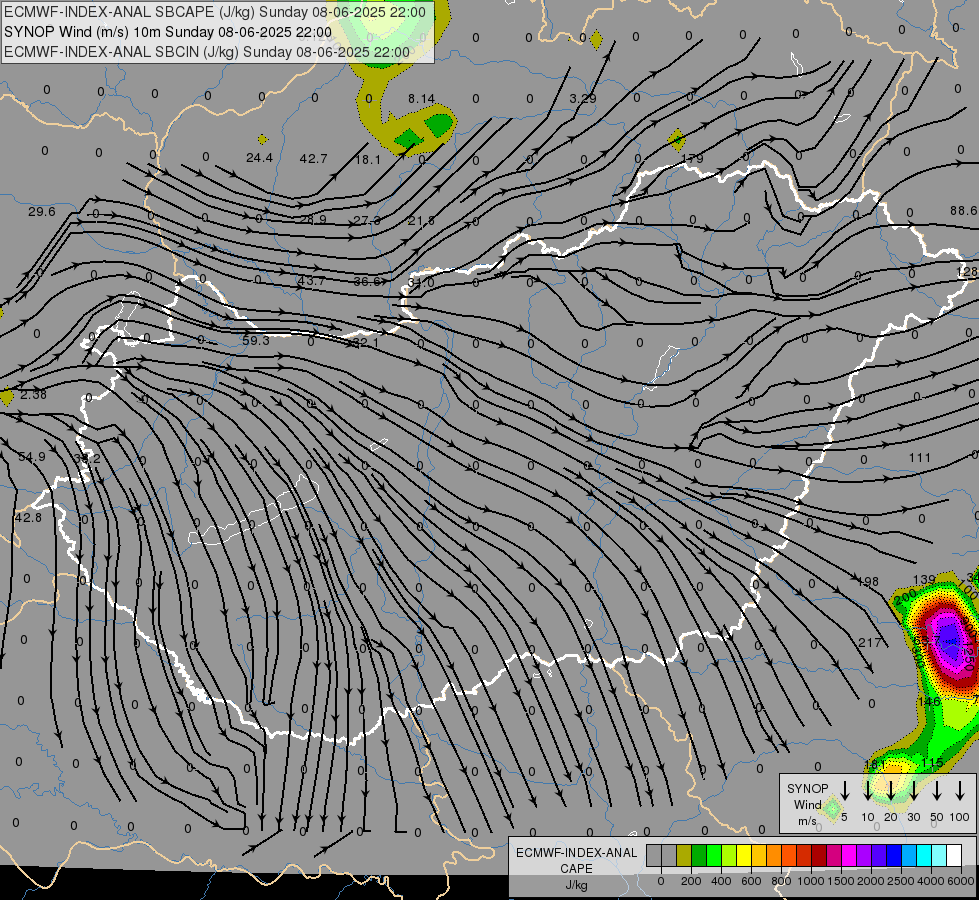Click the 54.9 value on the map
Screen dimensions: 979x900
pyautogui.click(x=32, y=457)
